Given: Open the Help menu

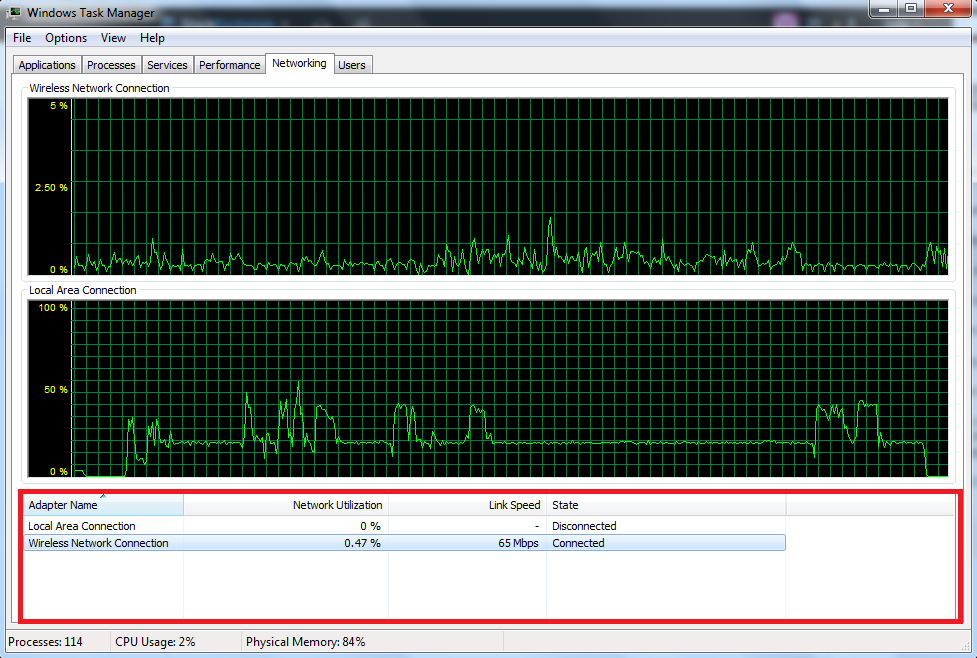Looking at the screenshot, I should click(152, 38).
